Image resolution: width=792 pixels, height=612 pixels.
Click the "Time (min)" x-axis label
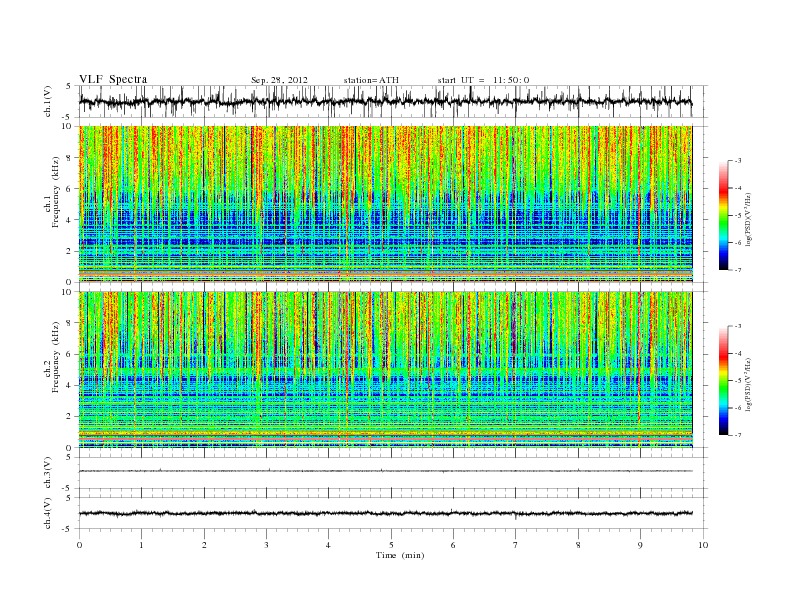(400, 555)
